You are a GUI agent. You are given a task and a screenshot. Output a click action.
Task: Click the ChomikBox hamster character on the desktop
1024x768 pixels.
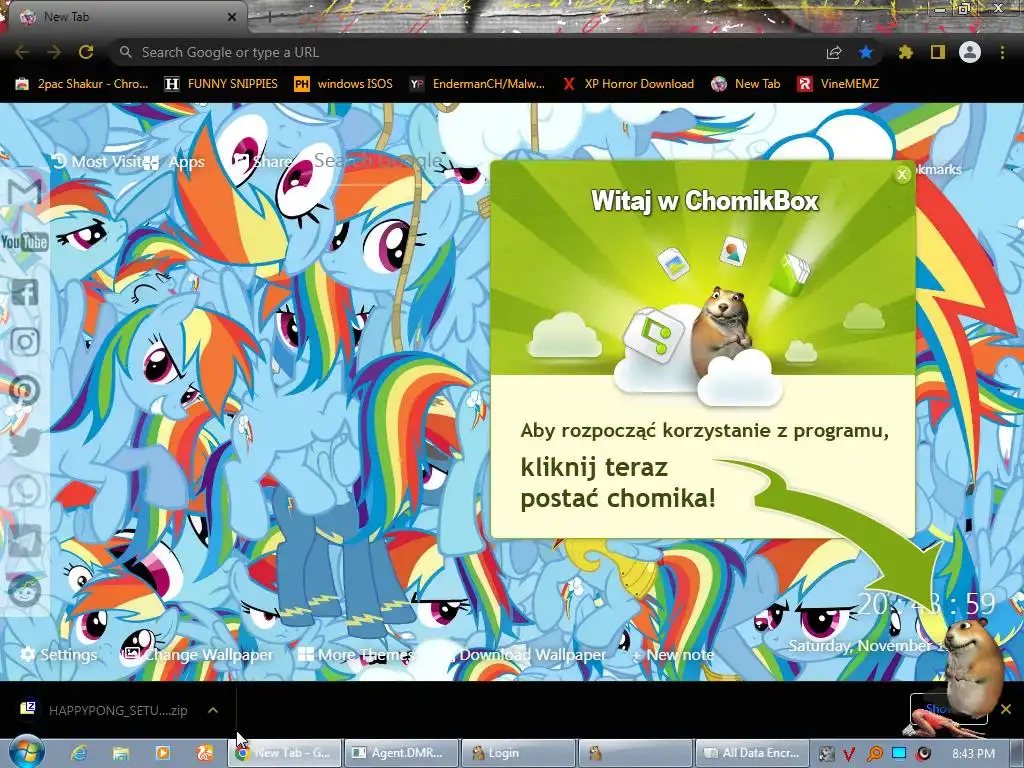pos(973,666)
